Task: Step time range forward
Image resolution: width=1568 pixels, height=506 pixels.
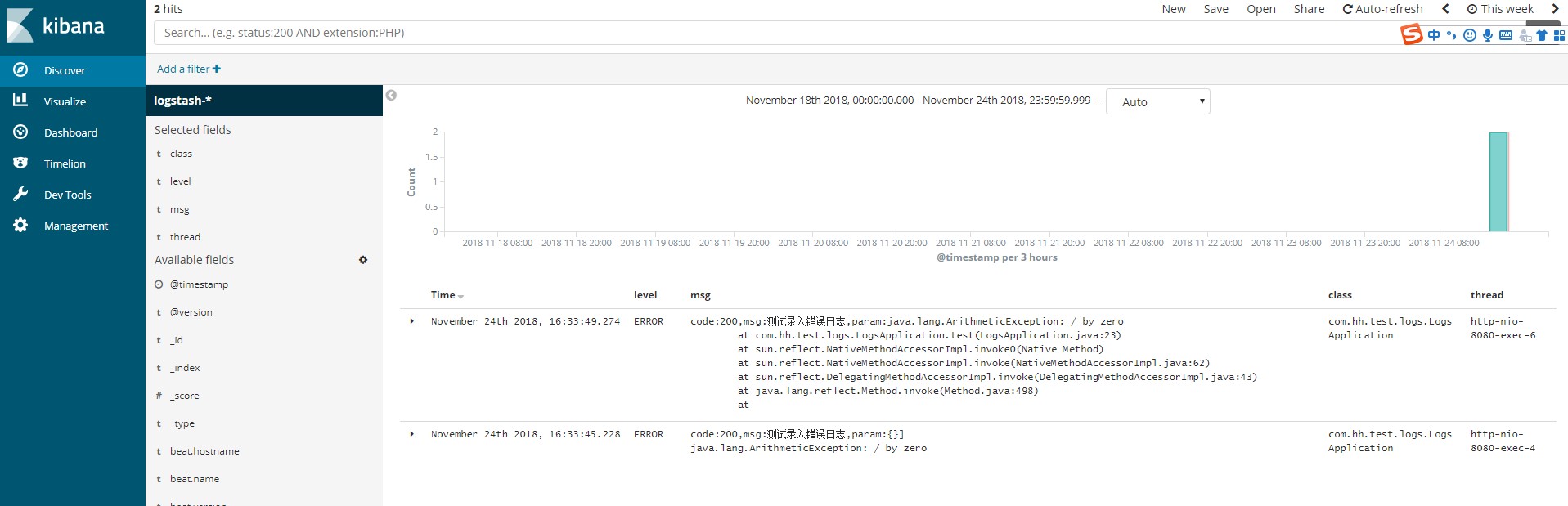Action: [1555, 9]
